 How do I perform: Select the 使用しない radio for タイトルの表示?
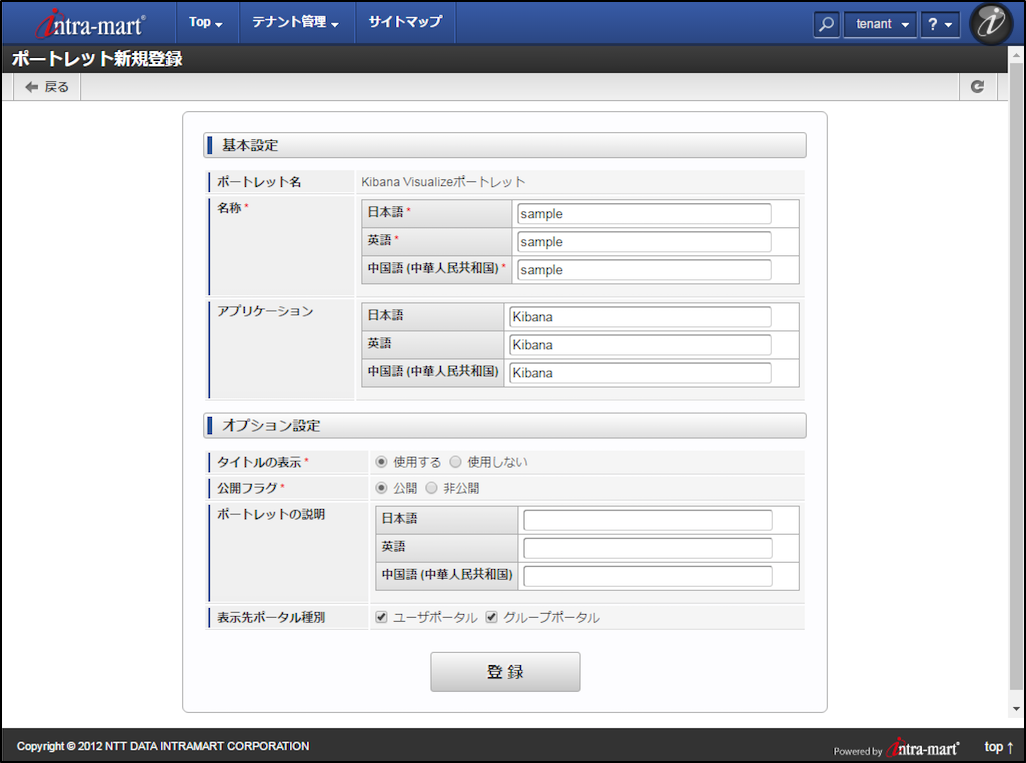(455, 462)
